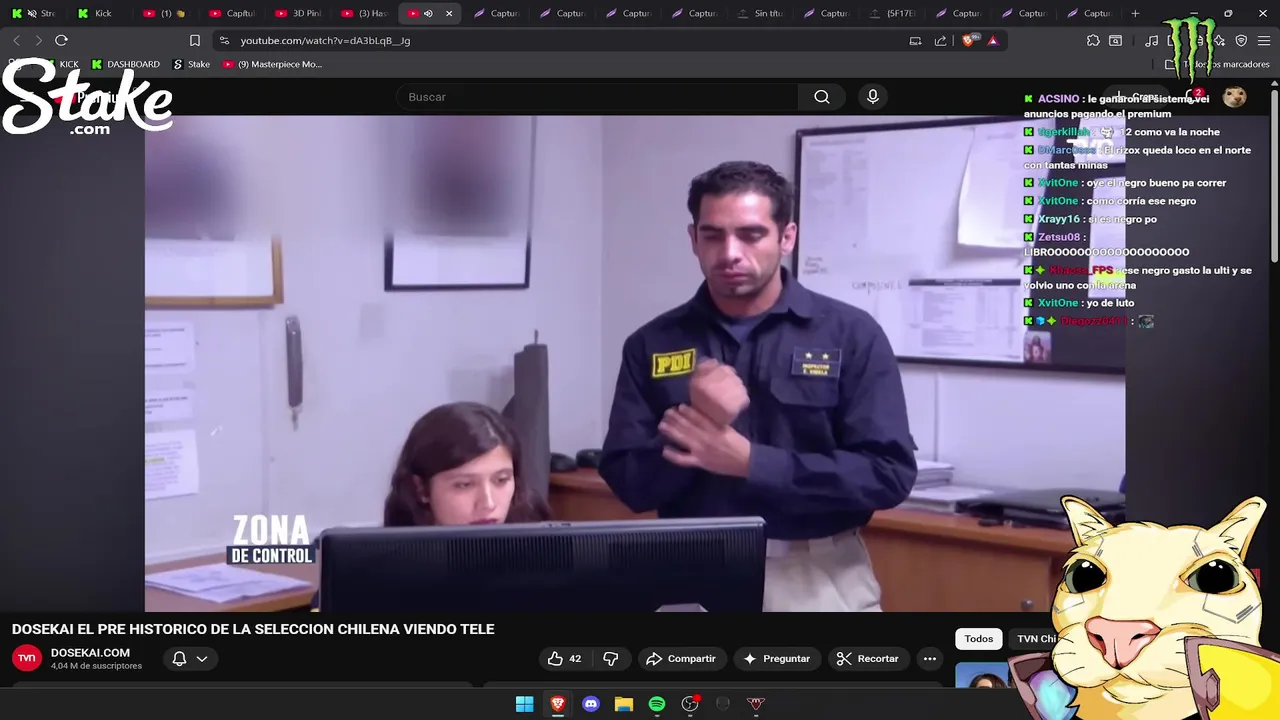
Task: Open Spotify from the taskbar
Action: (x=657, y=704)
